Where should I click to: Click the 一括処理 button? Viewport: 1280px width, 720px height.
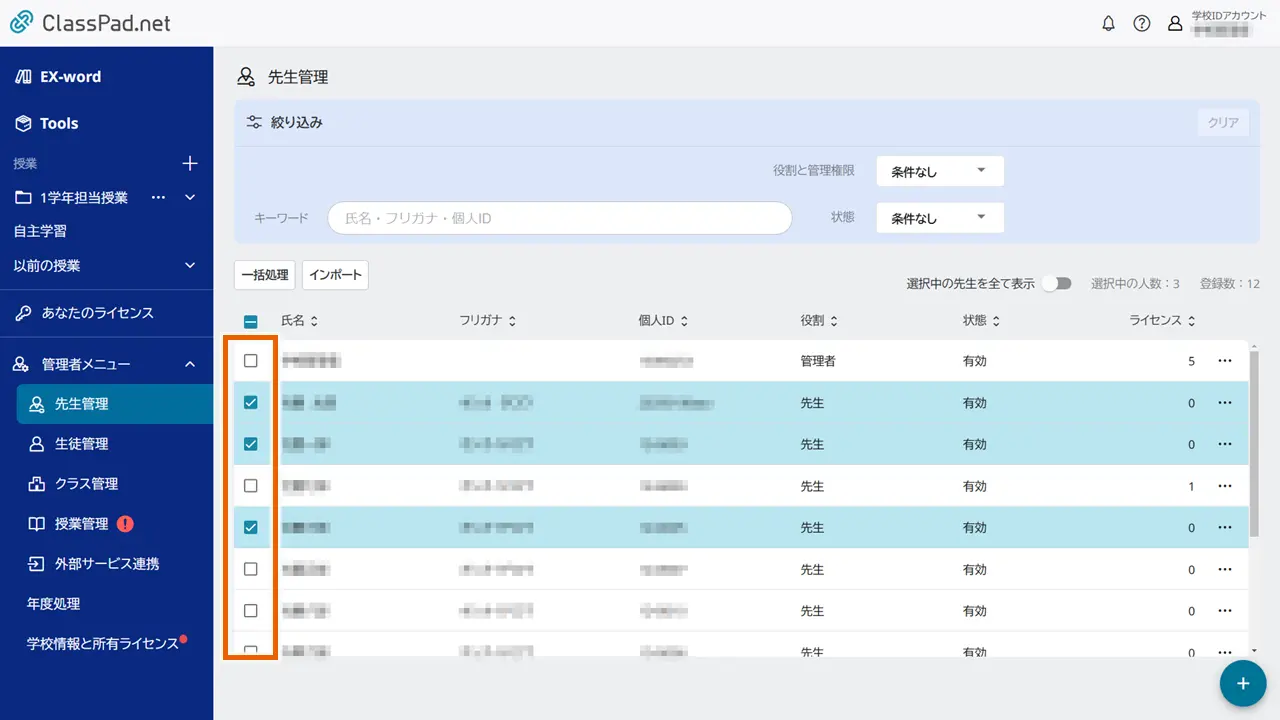pyautogui.click(x=264, y=274)
